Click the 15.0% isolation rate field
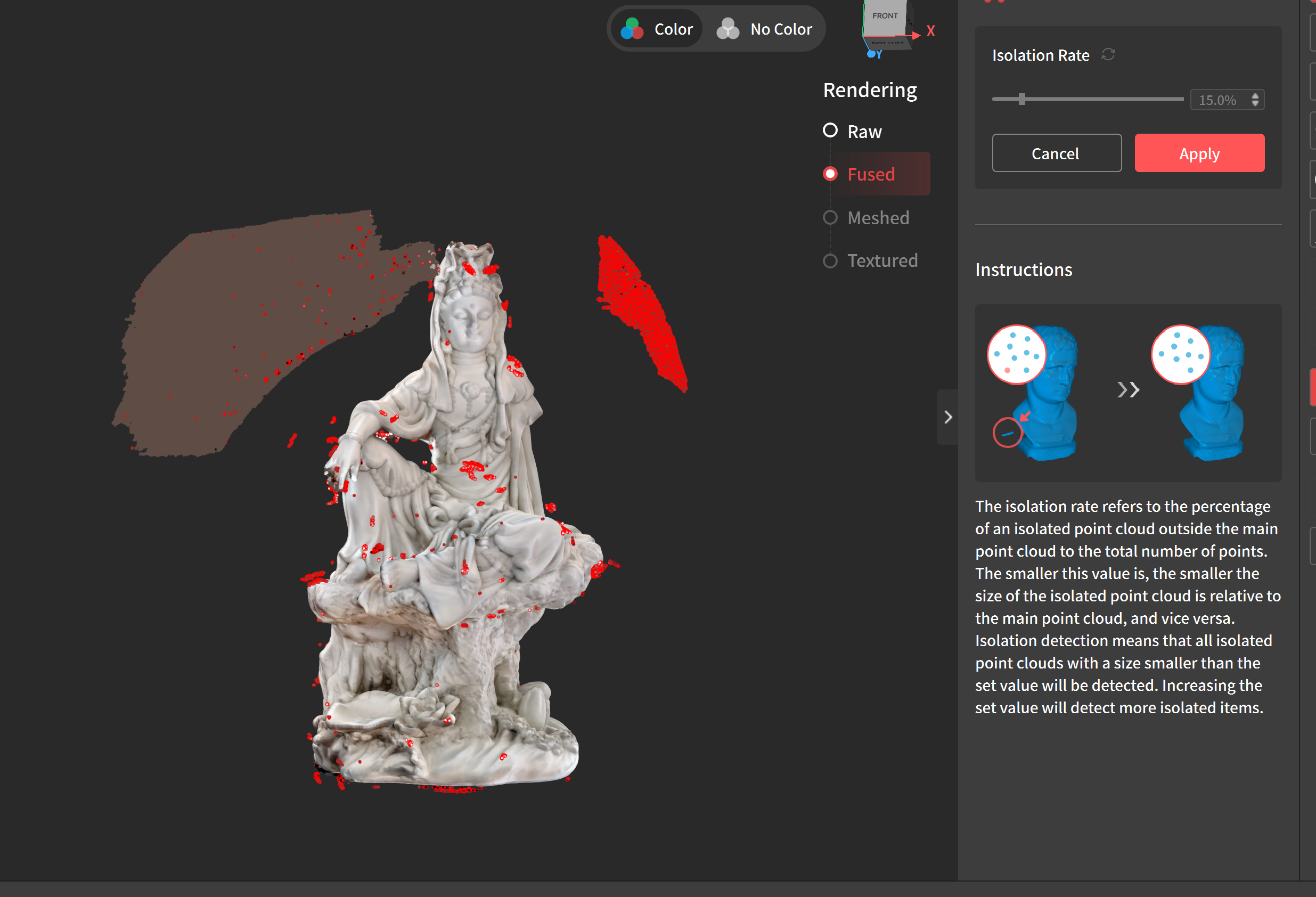The width and height of the screenshot is (1316, 897). point(1219,100)
